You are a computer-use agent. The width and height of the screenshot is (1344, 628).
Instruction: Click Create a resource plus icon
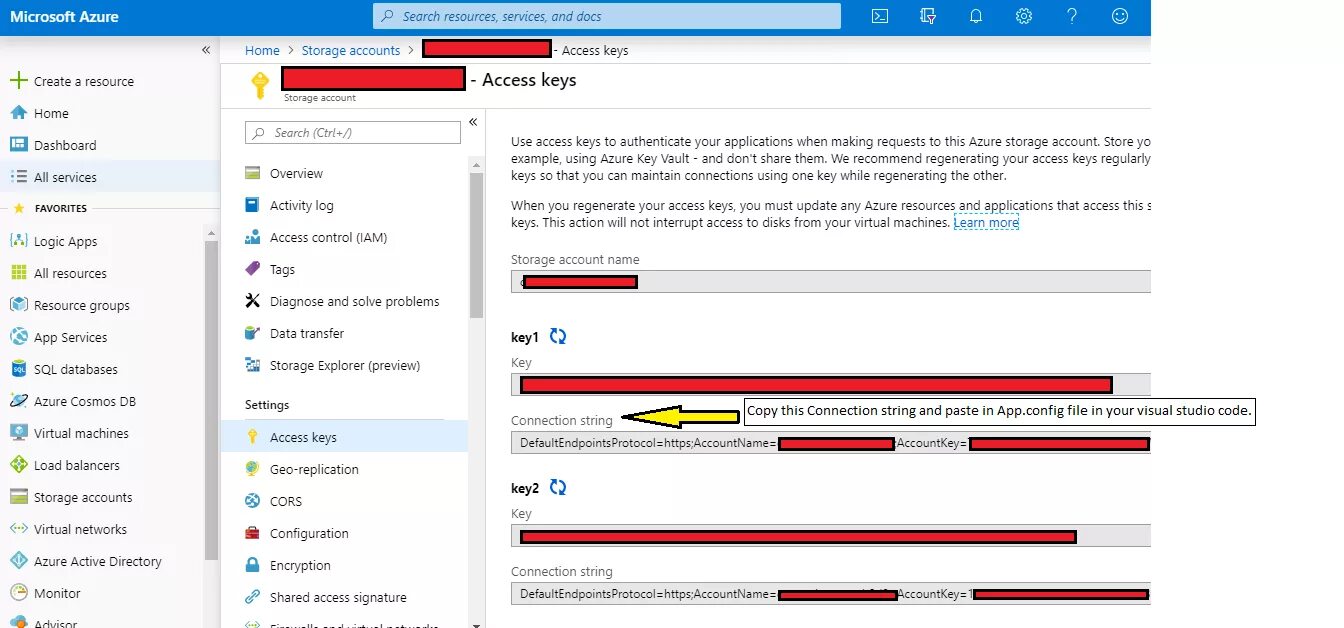pyautogui.click(x=18, y=81)
